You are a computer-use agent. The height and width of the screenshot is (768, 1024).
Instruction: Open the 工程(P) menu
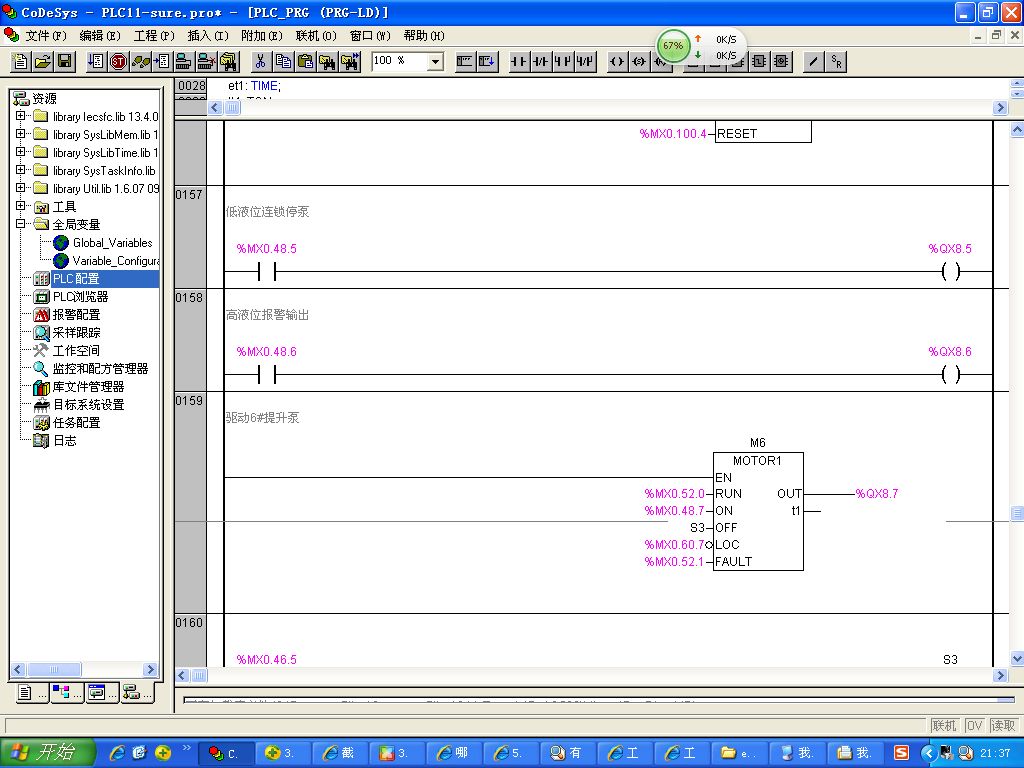tap(153, 35)
